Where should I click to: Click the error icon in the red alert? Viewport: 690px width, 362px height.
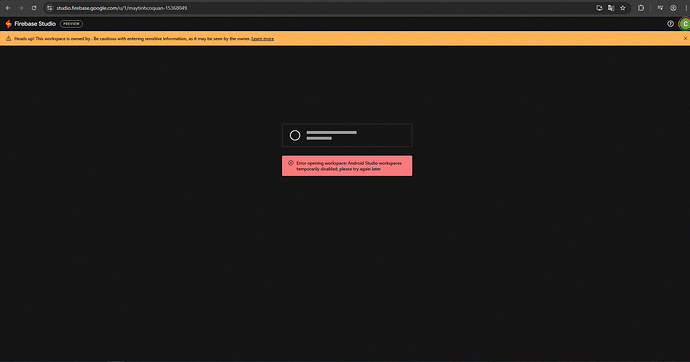(x=290, y=163)
